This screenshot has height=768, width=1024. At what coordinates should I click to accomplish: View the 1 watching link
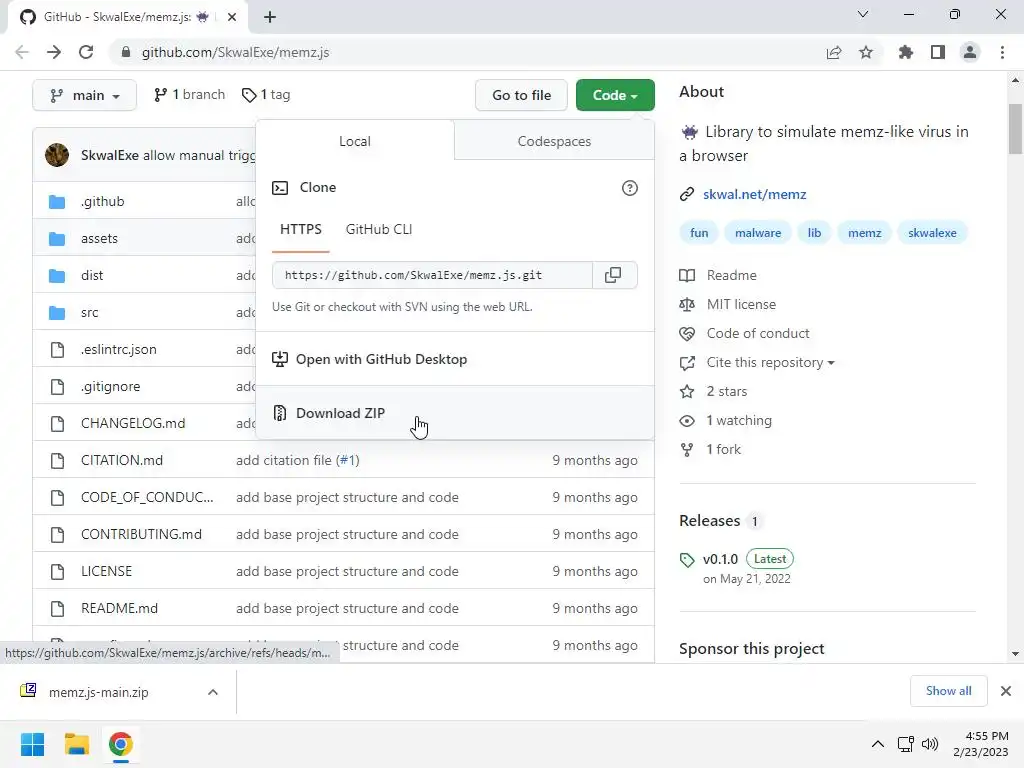[x=739, y=421]
